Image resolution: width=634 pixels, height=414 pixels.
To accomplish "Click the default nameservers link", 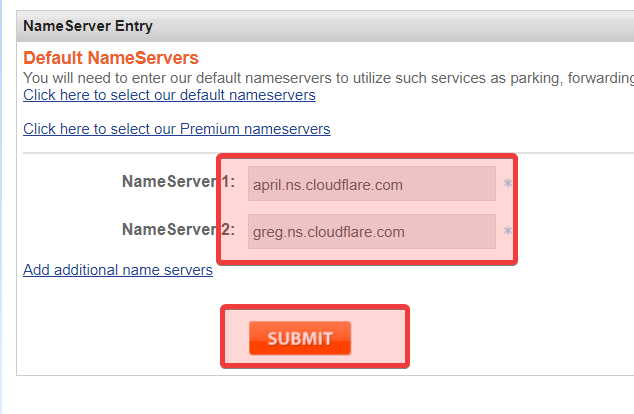I will click(169, 96).
